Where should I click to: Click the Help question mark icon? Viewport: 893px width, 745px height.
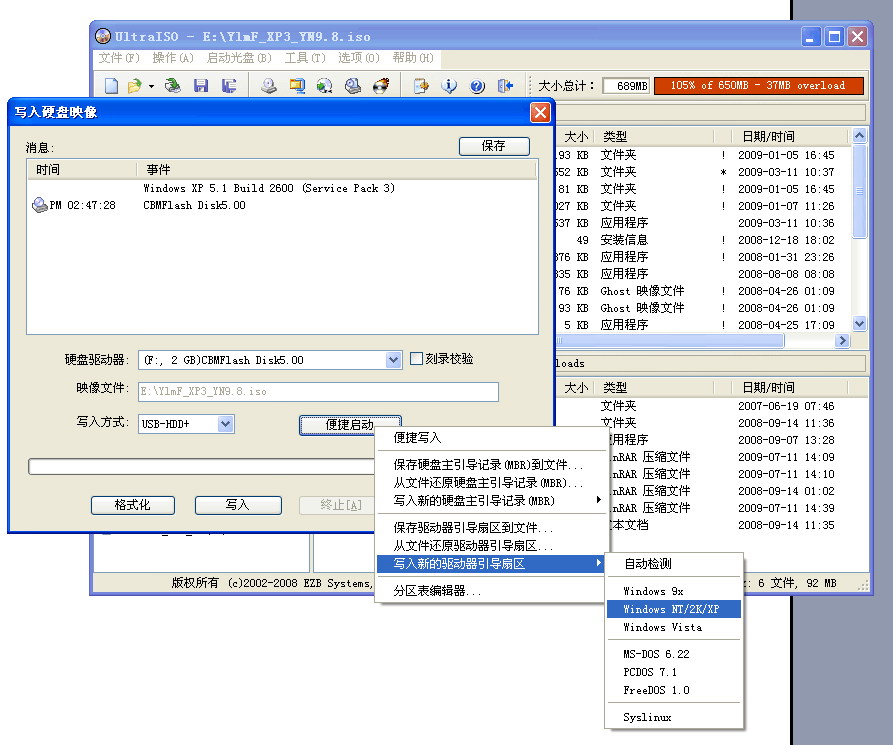tap(477, 86)
